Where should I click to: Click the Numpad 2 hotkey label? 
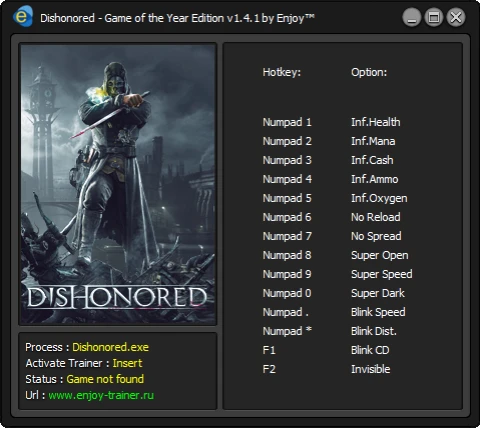coord(287,141)
